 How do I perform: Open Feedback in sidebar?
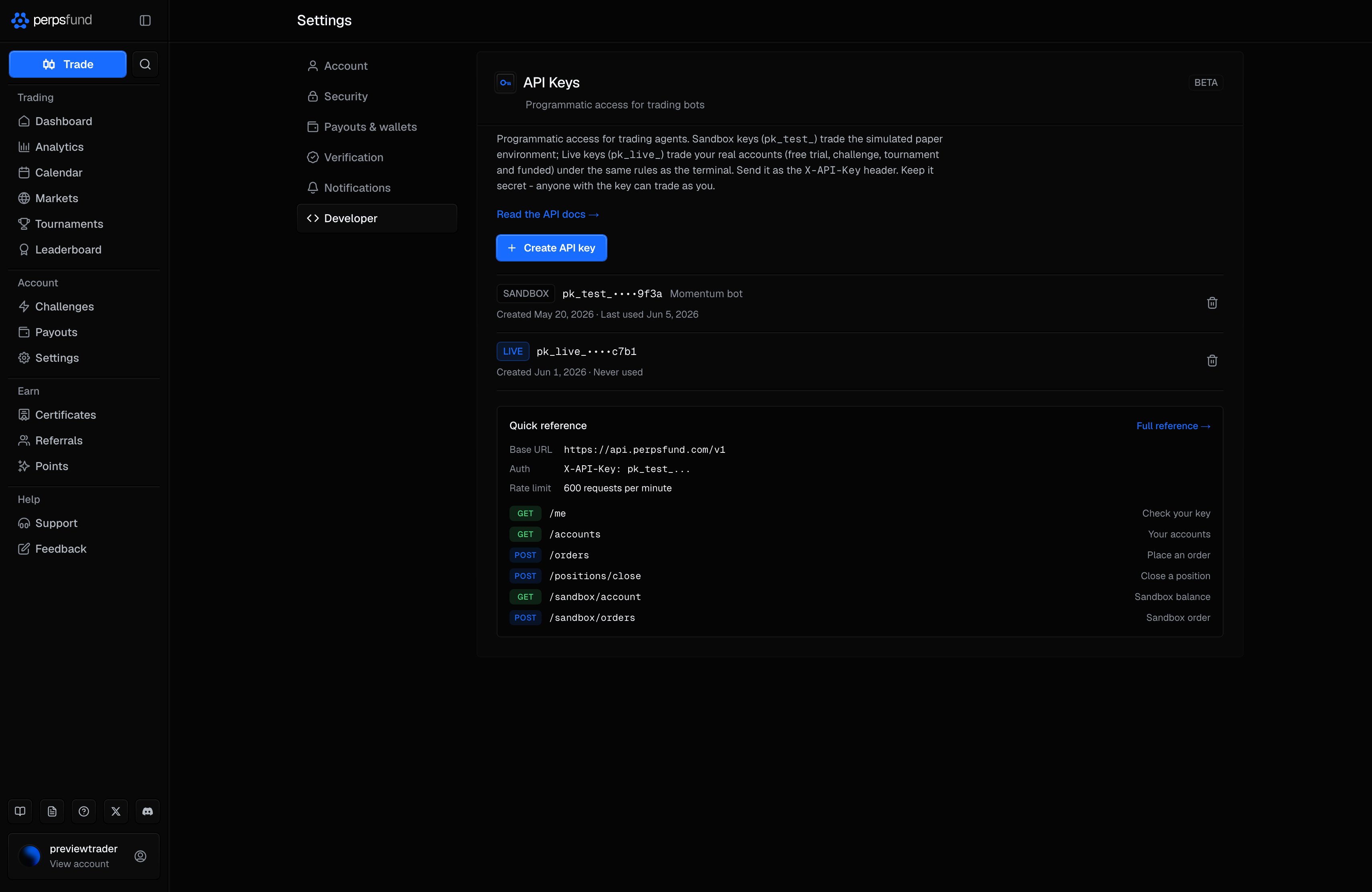click(x=84, y=549)
